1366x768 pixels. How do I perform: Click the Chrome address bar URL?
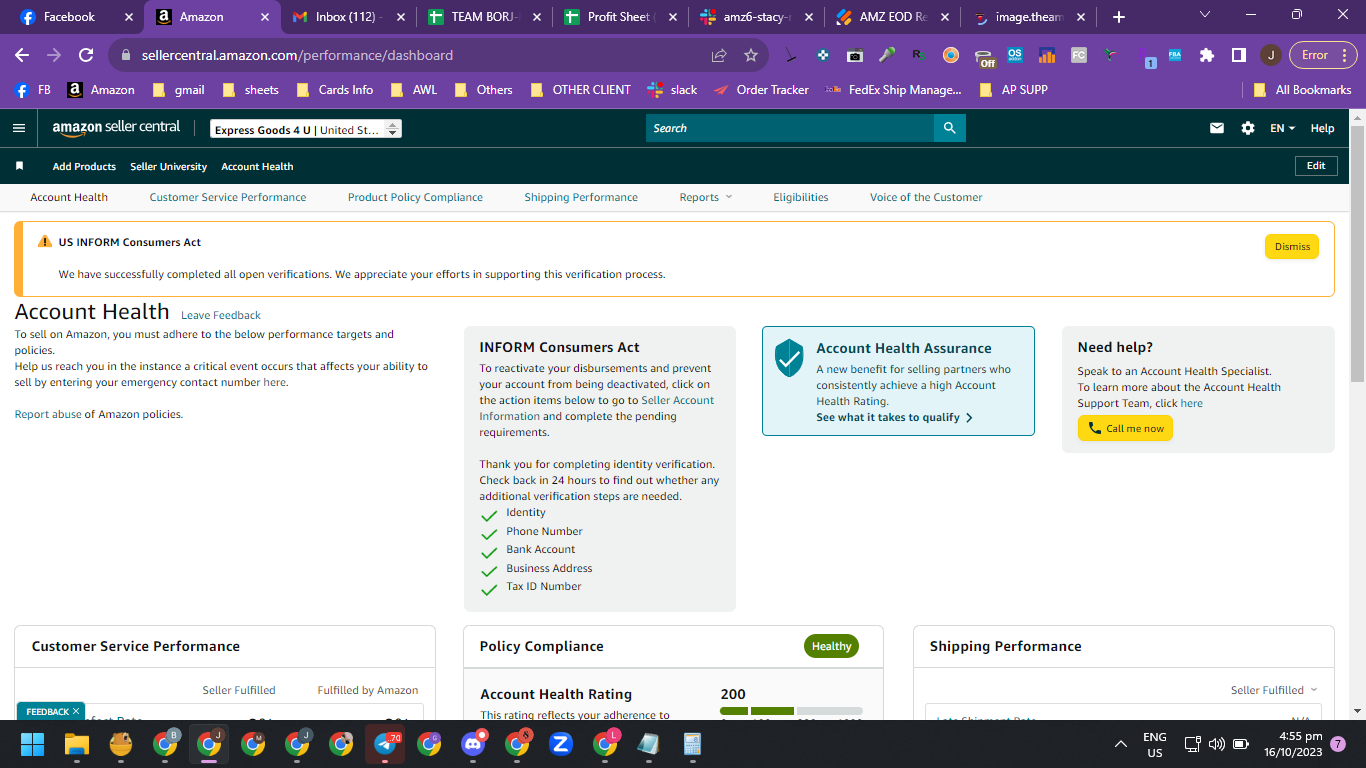[x=297, y=55]
